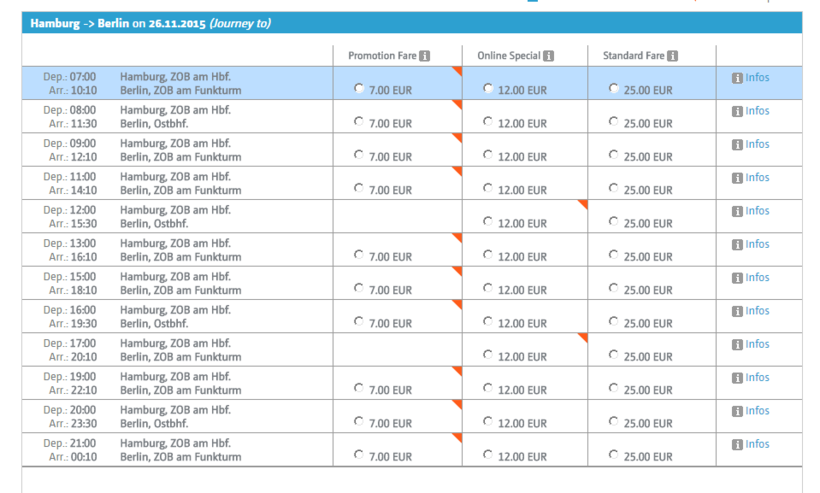
Task: Click Infos icon for 07:00 departure
Action: click(x=737, y=78)
